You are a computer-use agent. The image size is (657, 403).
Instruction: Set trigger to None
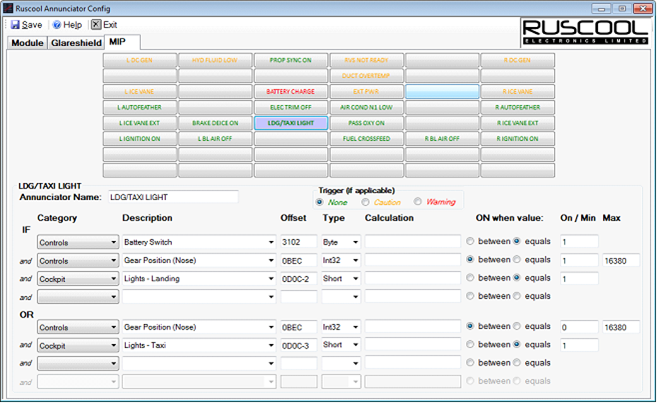[320, 202]
